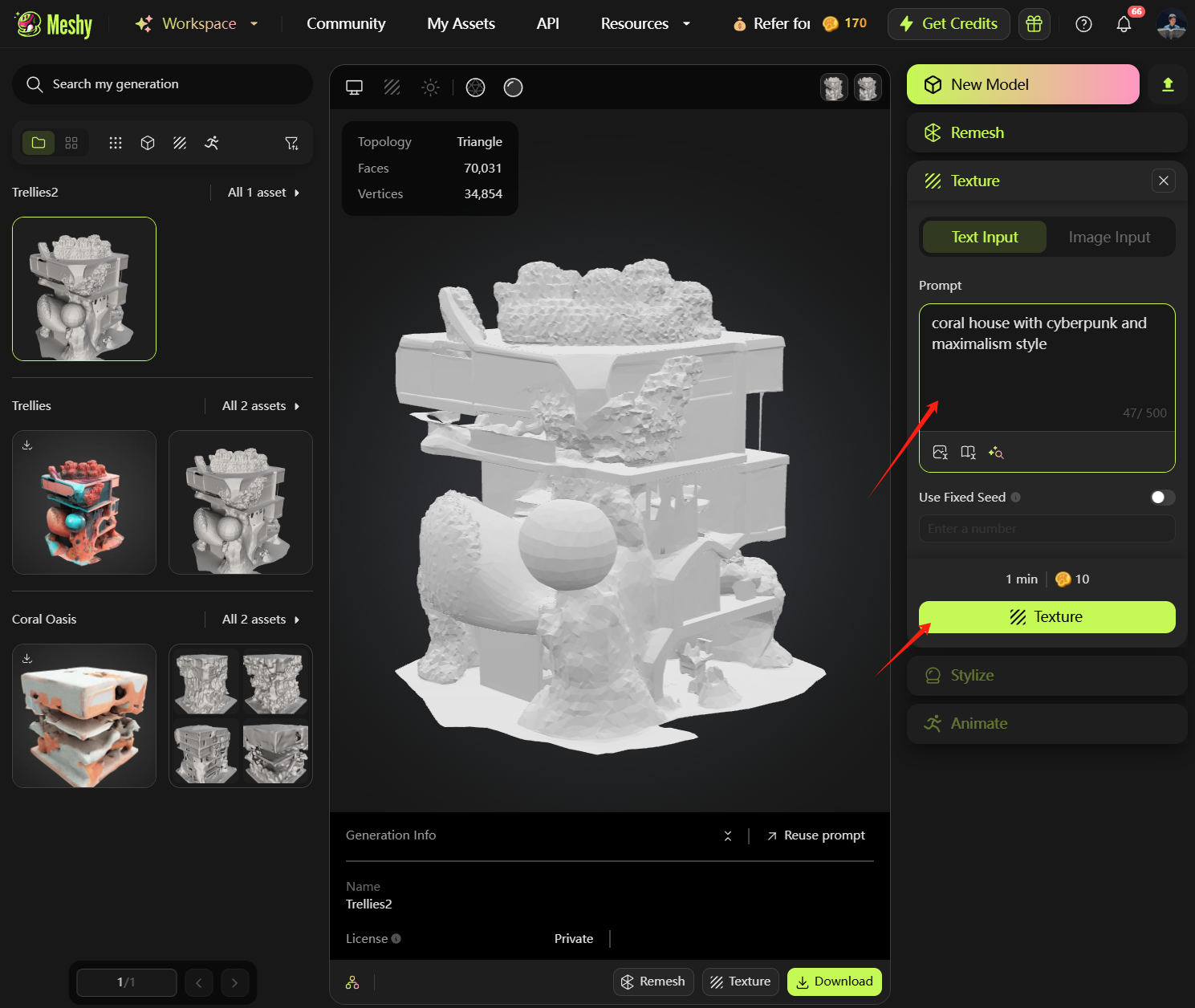Click the notification bell icon
Screen dimensions: 1195x1008
tap(1124, 24)
